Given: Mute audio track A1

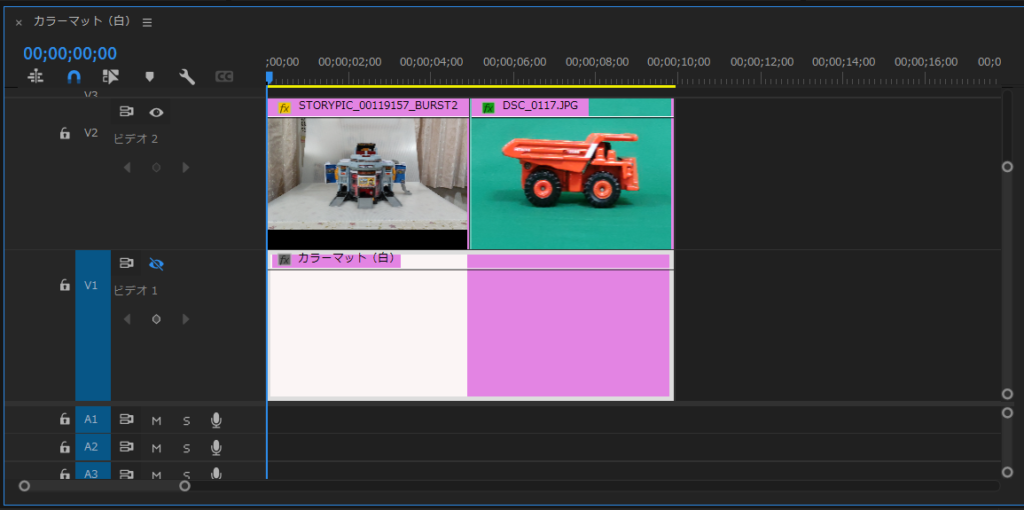Looking at the screenshot, I should (x=156, y=421).
